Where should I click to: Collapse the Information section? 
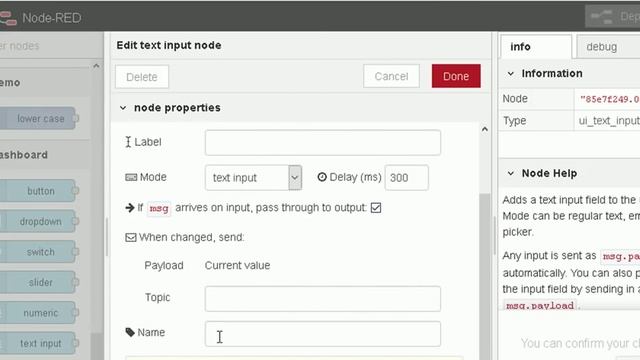tap(511, 73)
